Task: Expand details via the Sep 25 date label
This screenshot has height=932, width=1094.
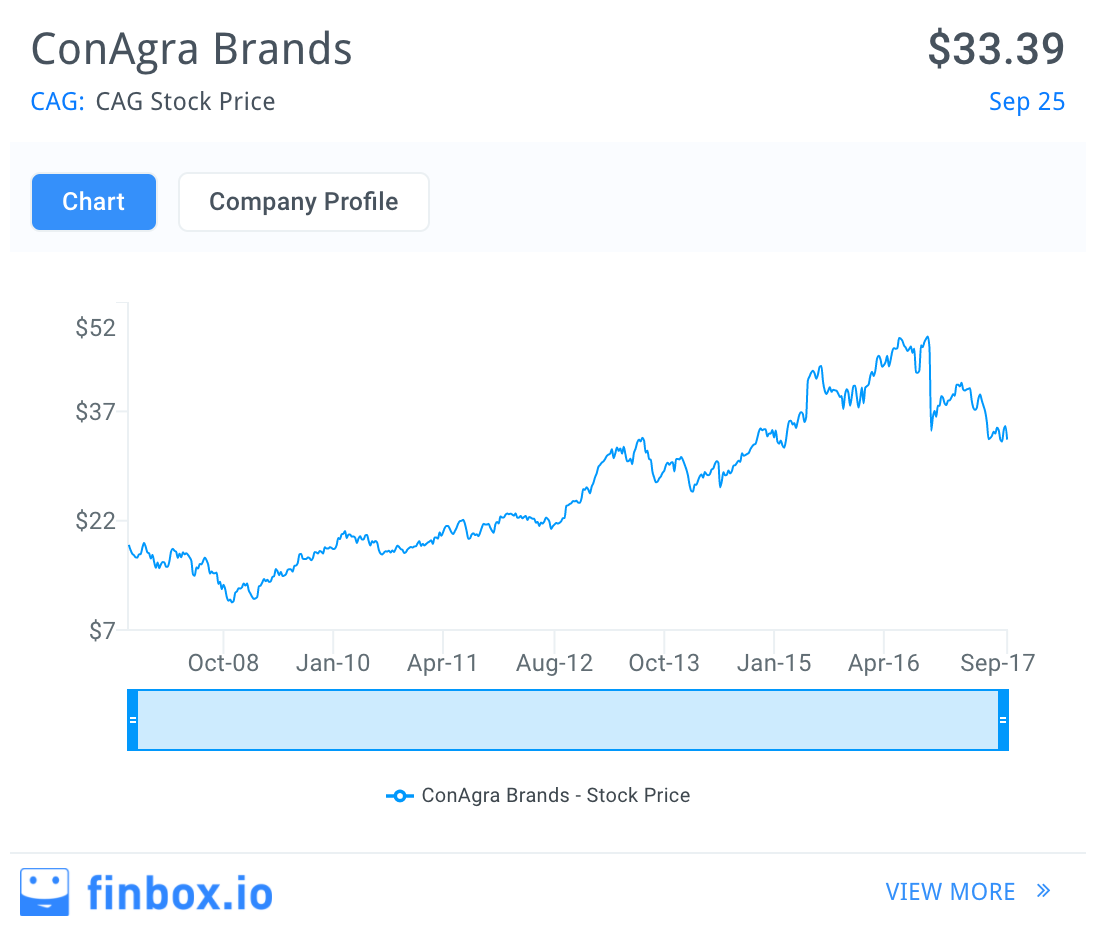Action: [x=1027, y=101]
